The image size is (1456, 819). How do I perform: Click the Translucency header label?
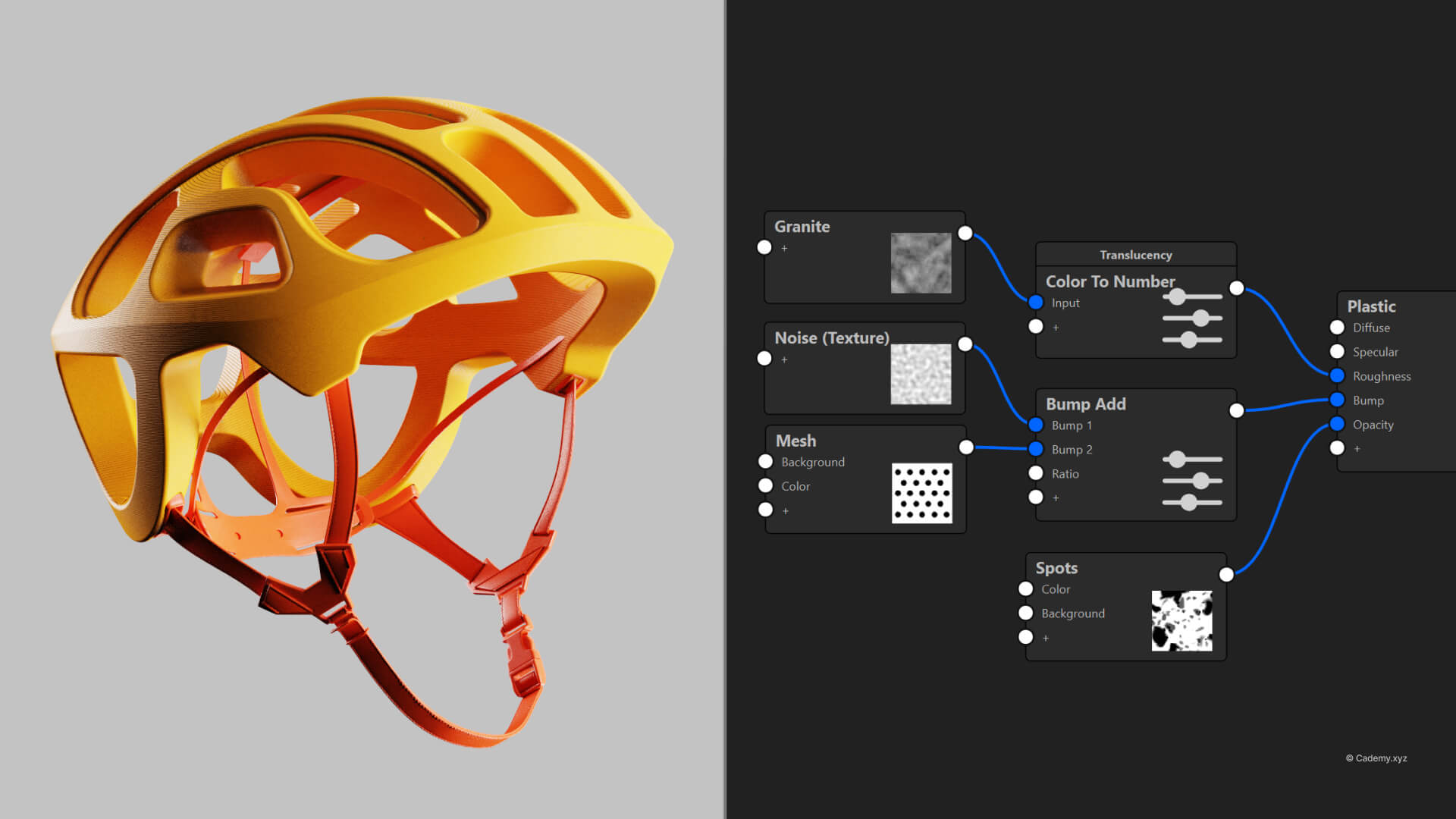pos(1136,255)
